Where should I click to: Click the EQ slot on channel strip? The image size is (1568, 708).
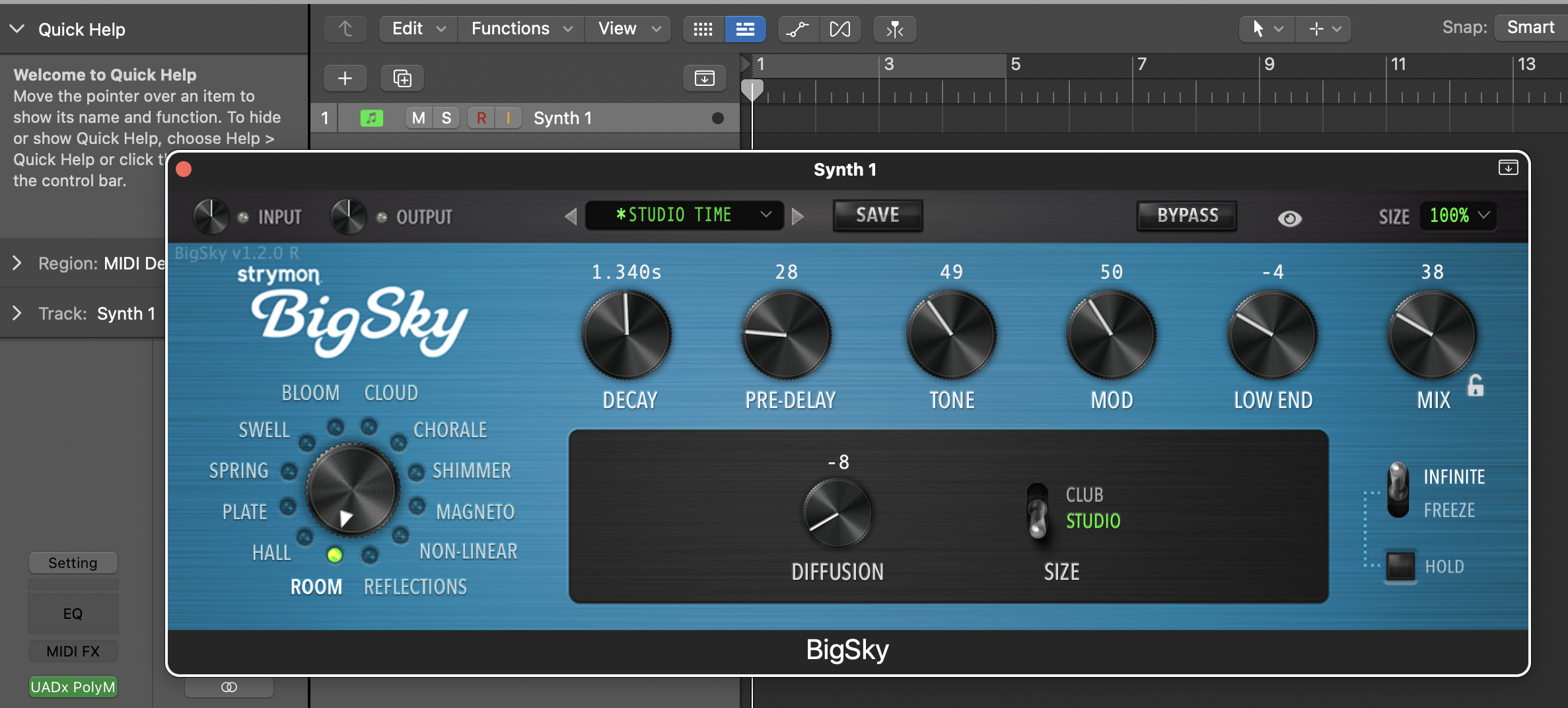(x=73, y=614)
